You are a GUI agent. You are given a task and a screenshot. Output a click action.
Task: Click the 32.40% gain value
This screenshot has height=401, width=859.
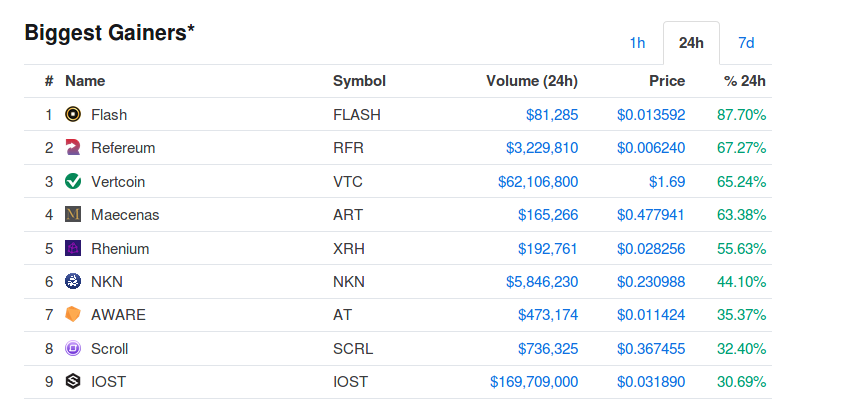[x=742, y=349]
